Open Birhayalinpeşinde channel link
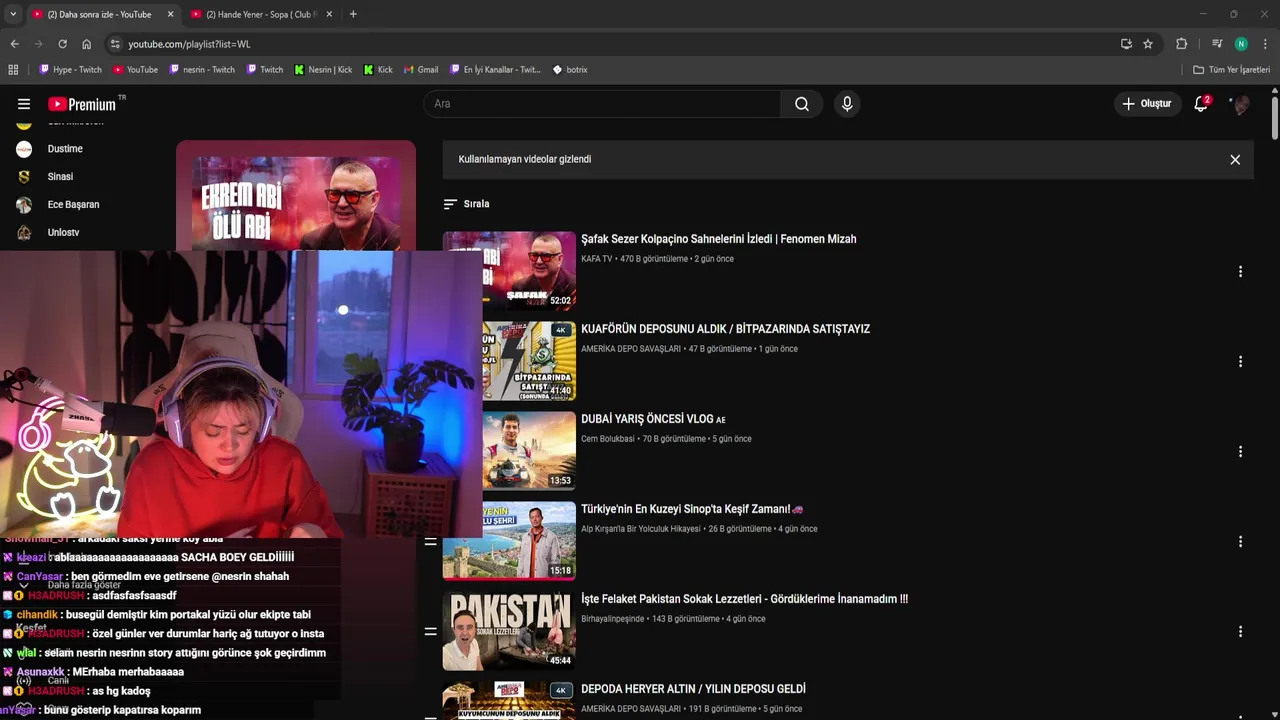 coord(613,619)
